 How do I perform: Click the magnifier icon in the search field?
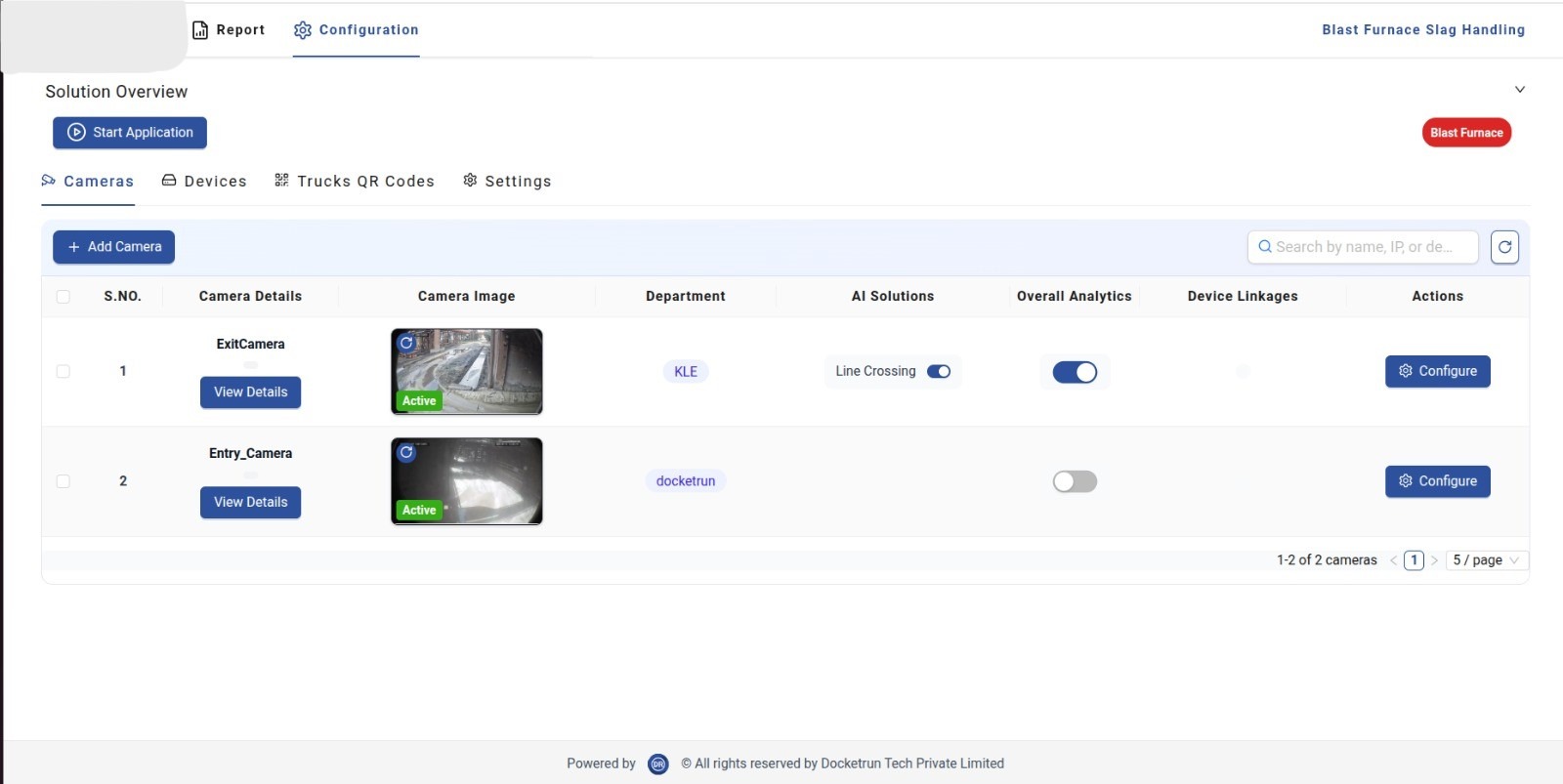click(x=1265, y=247)
